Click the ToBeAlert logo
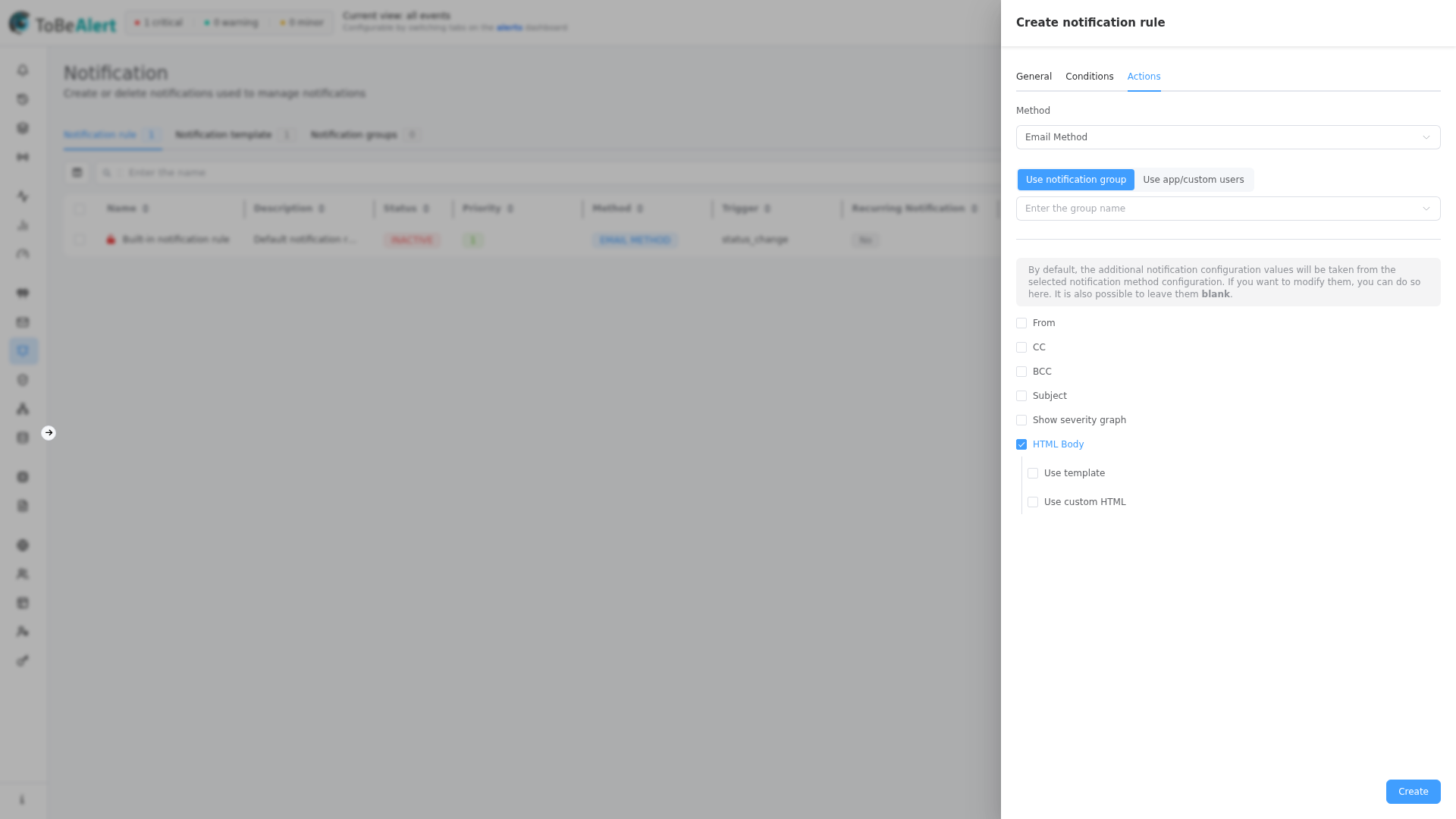 [x=63, y=23]
